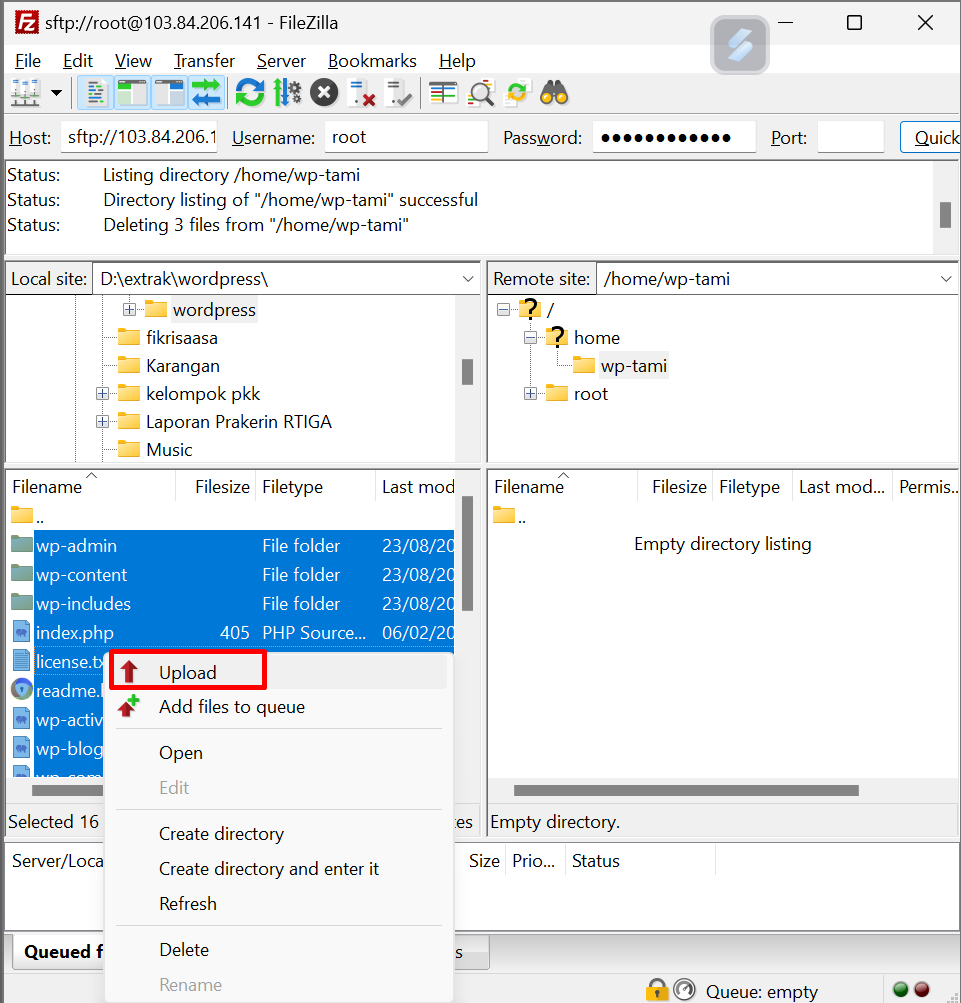
Task: Open the View menu
Action: click(133, 61)
